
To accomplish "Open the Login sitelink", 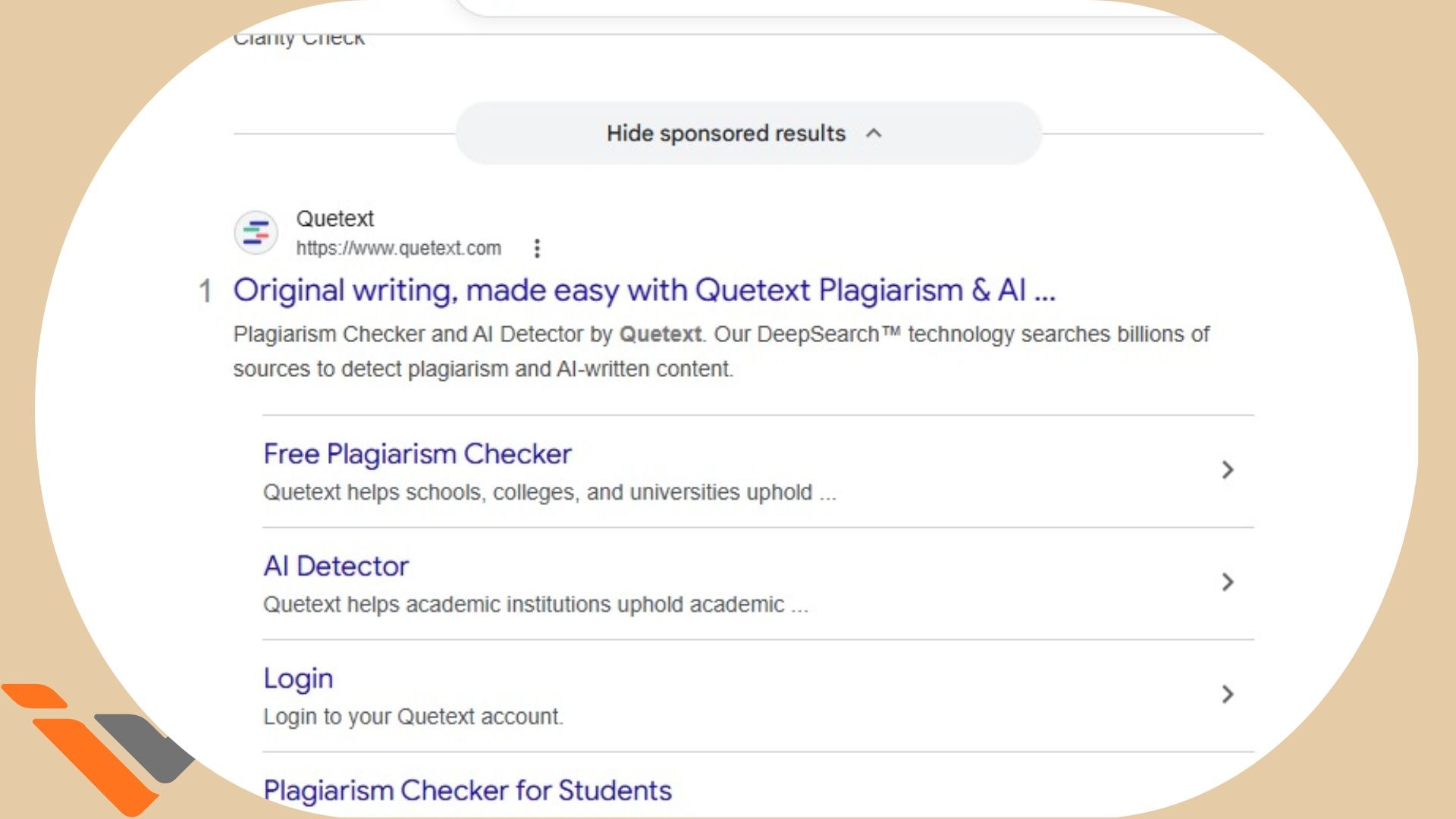I will point(298,678).
